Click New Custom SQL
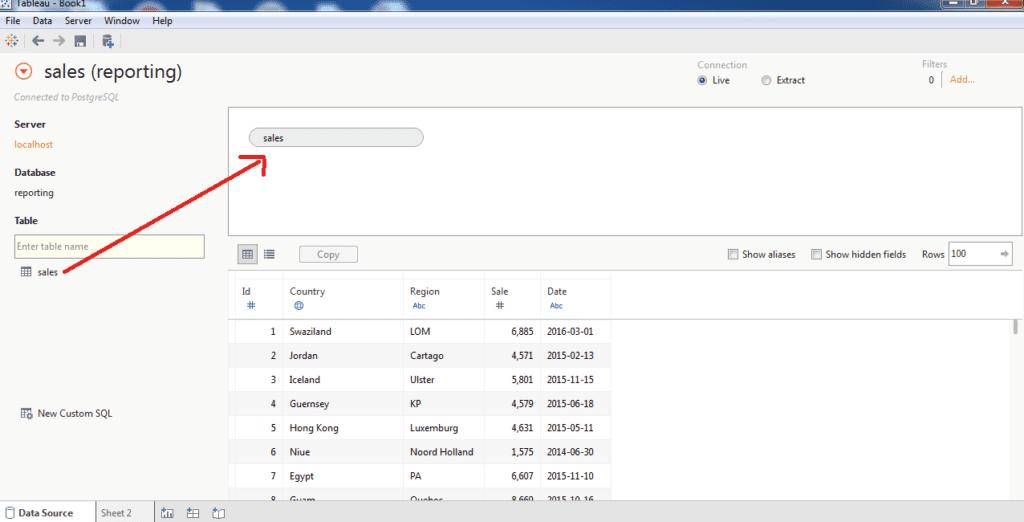1024x522 pixels. [74, 414]
